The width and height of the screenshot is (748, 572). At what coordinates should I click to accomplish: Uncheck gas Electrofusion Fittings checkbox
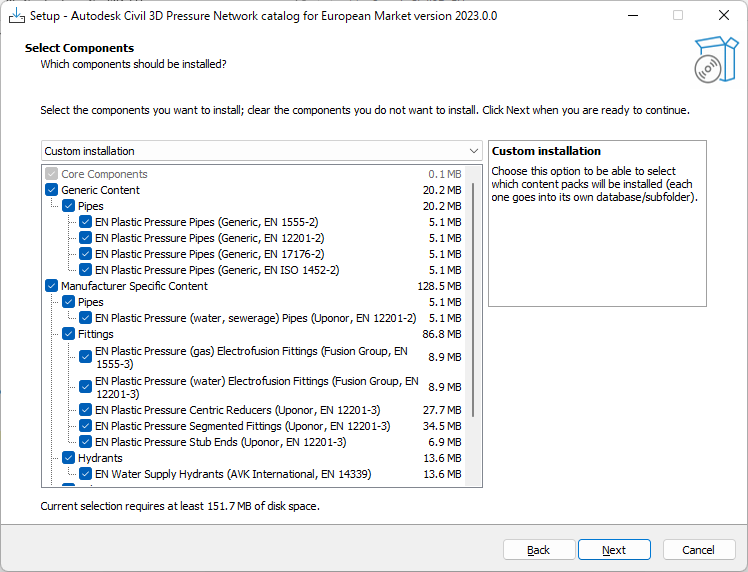(85, 357)
